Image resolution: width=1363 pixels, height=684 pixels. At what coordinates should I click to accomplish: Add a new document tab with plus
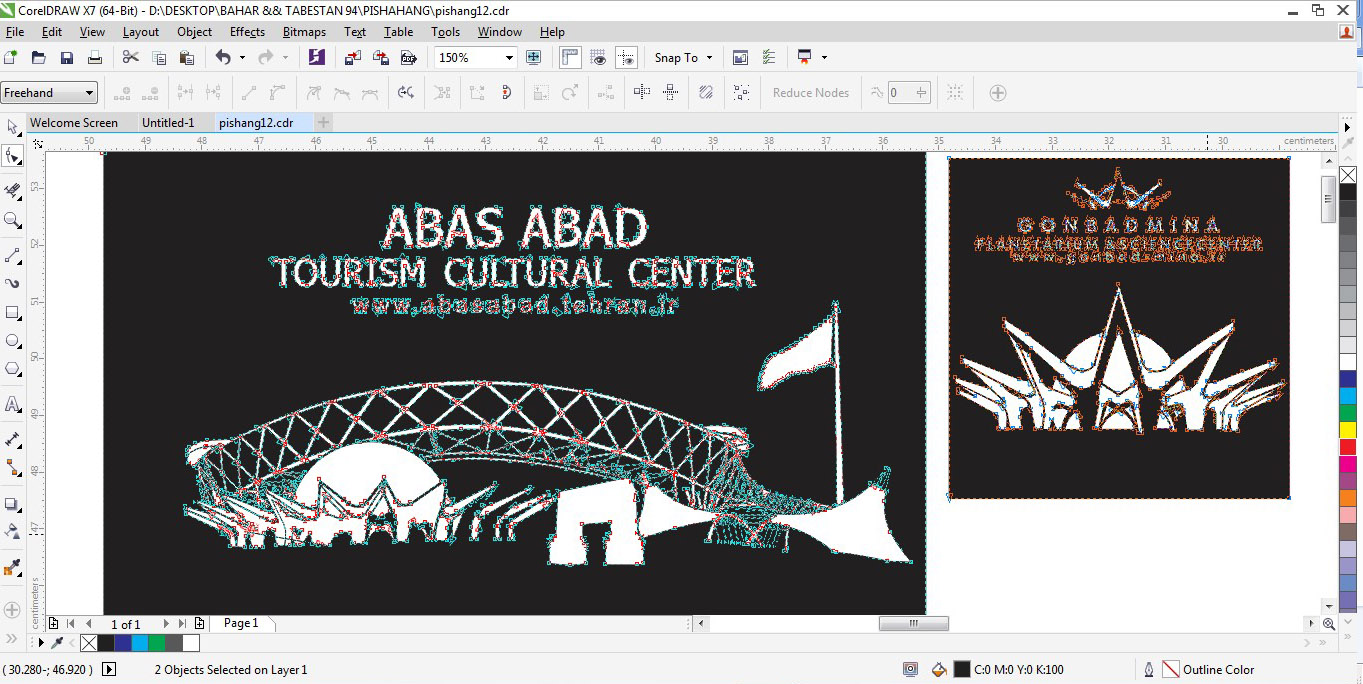(x=324, y=123)
